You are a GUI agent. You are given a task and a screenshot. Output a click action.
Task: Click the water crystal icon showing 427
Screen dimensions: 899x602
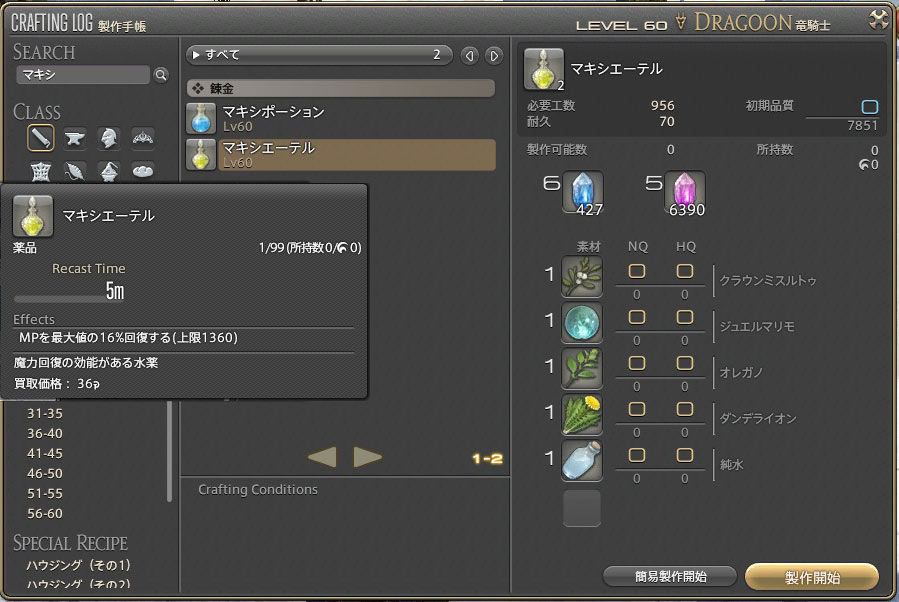(583, 191)
